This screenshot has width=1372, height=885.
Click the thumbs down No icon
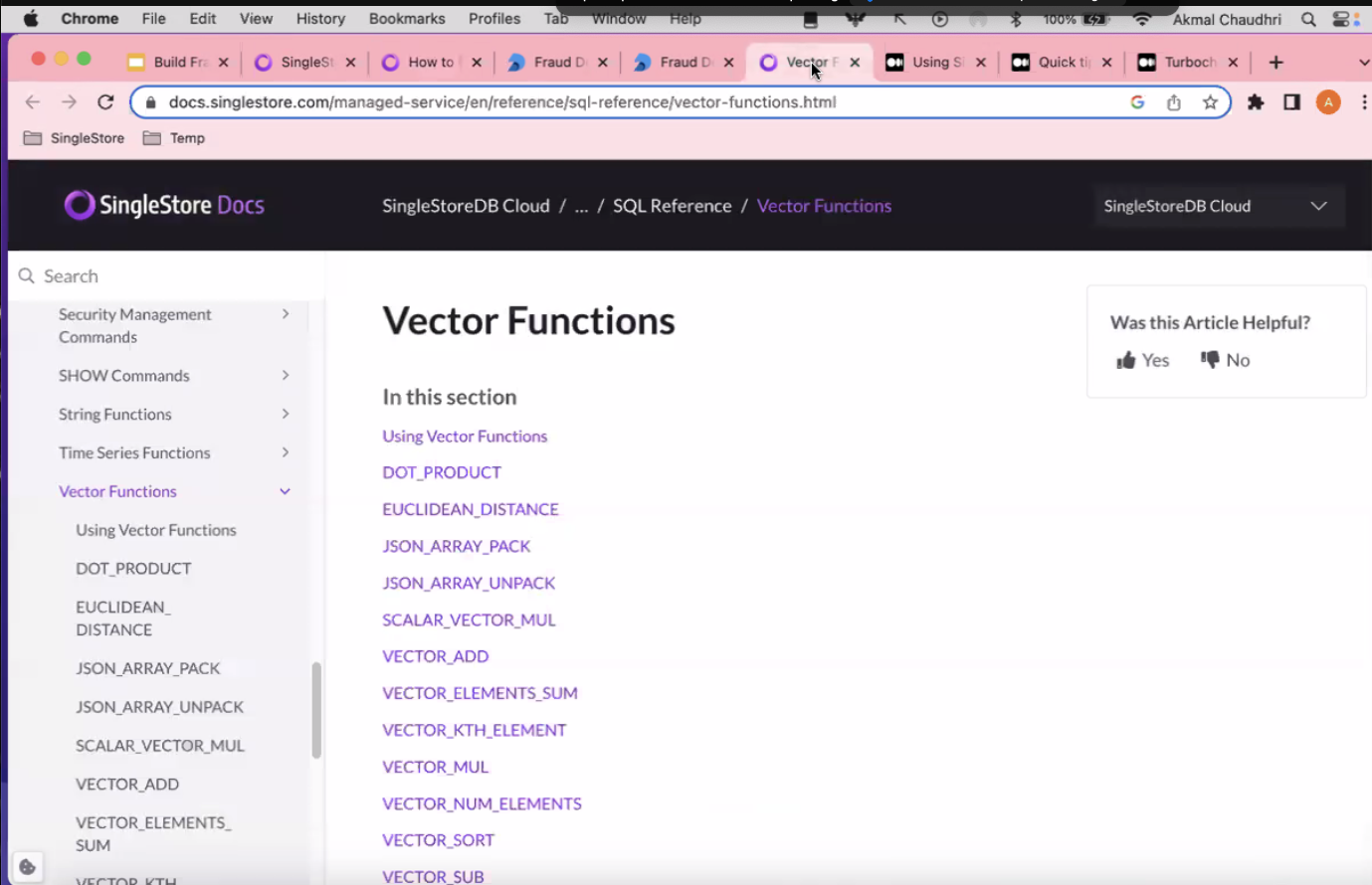[x=1210, y=360]
